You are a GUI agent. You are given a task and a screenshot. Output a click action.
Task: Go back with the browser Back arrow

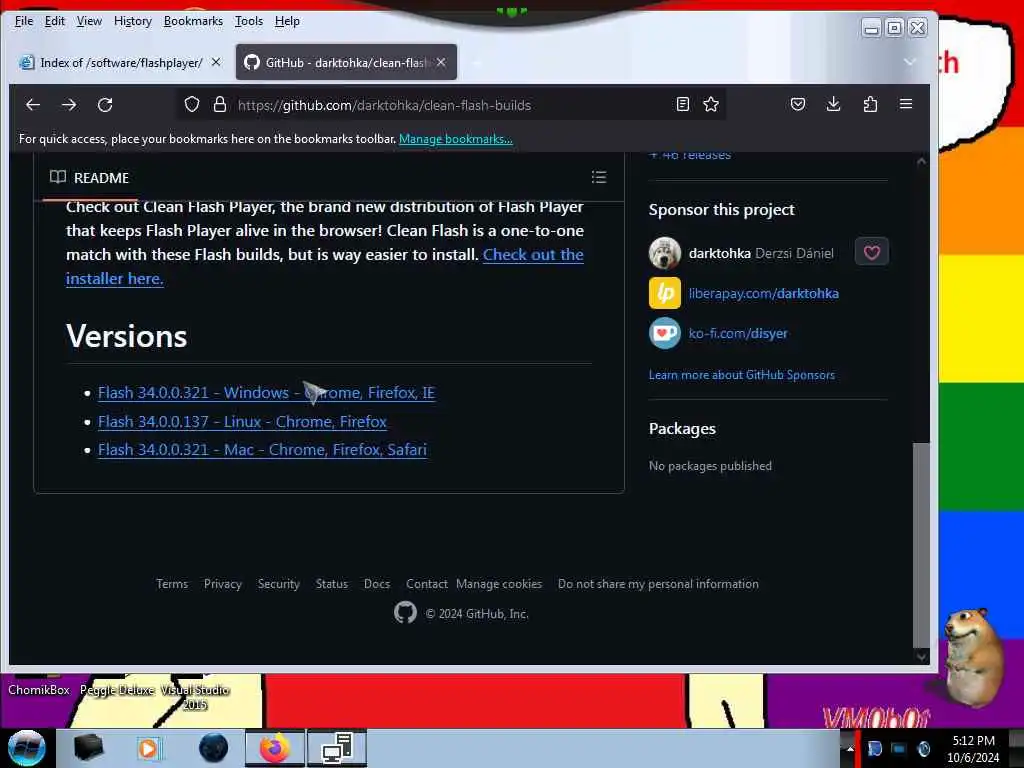[33, 104]
